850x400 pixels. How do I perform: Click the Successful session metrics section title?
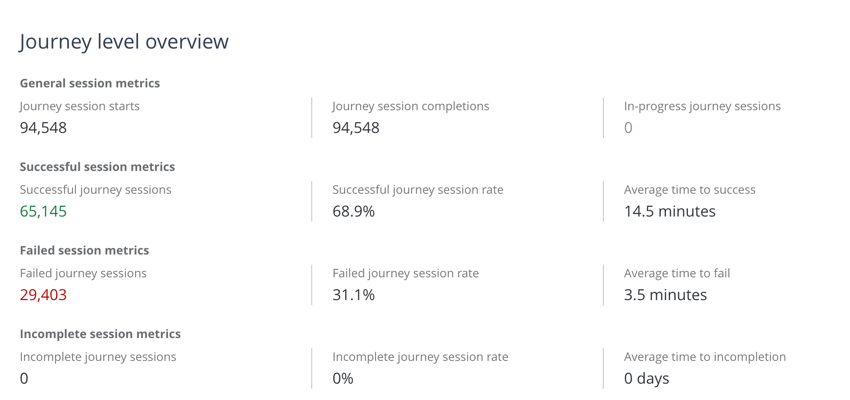coord(98,167)
